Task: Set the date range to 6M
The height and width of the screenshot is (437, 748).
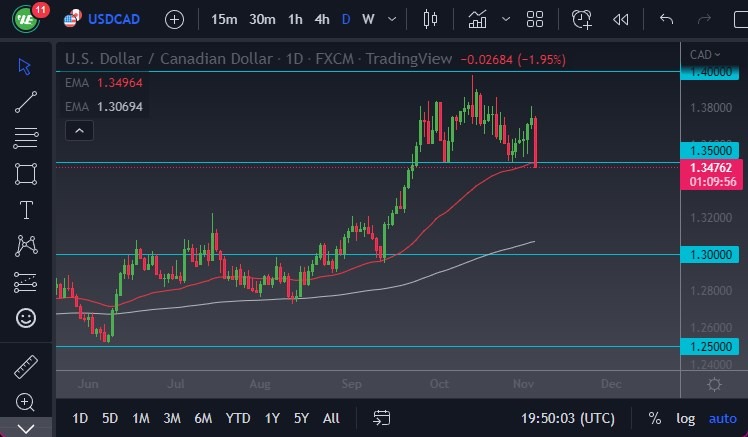Action: tap(203, 418)
